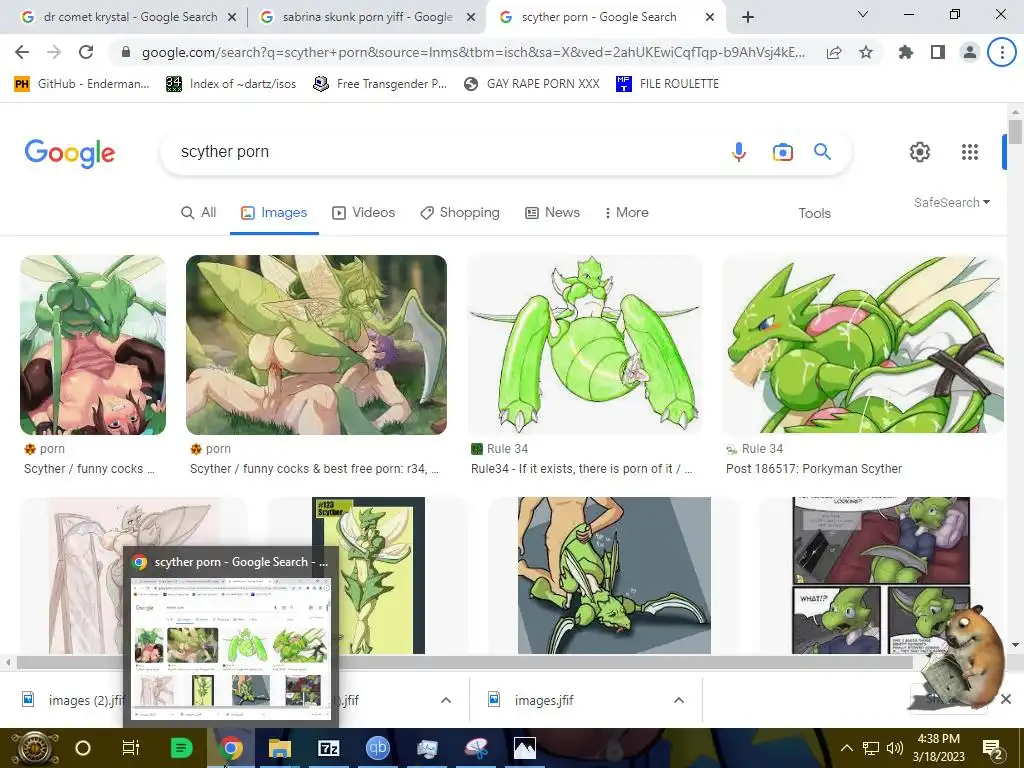Viewport: 1024px width, 768px height.
Task: Open the Tools filter button
Action: click(x=814, y=213)
